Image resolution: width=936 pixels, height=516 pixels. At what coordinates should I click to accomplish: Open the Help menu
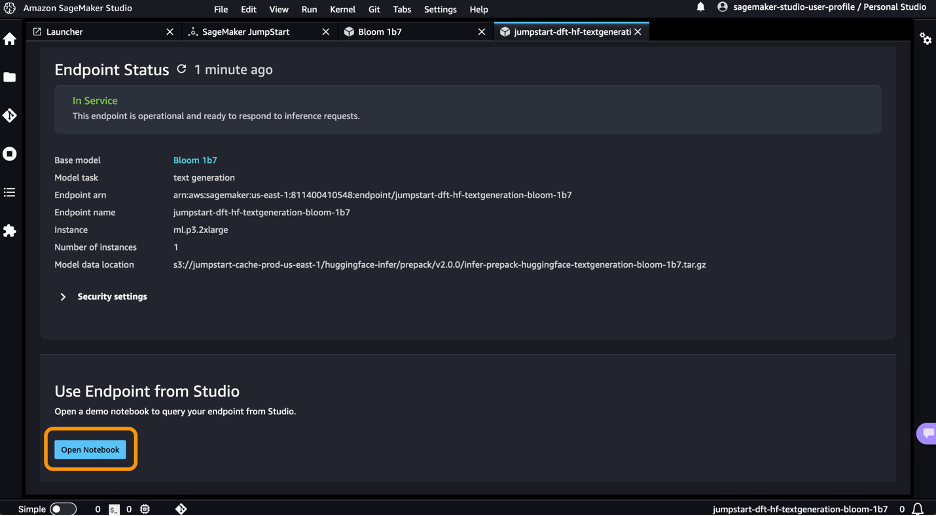coord(479,10)
